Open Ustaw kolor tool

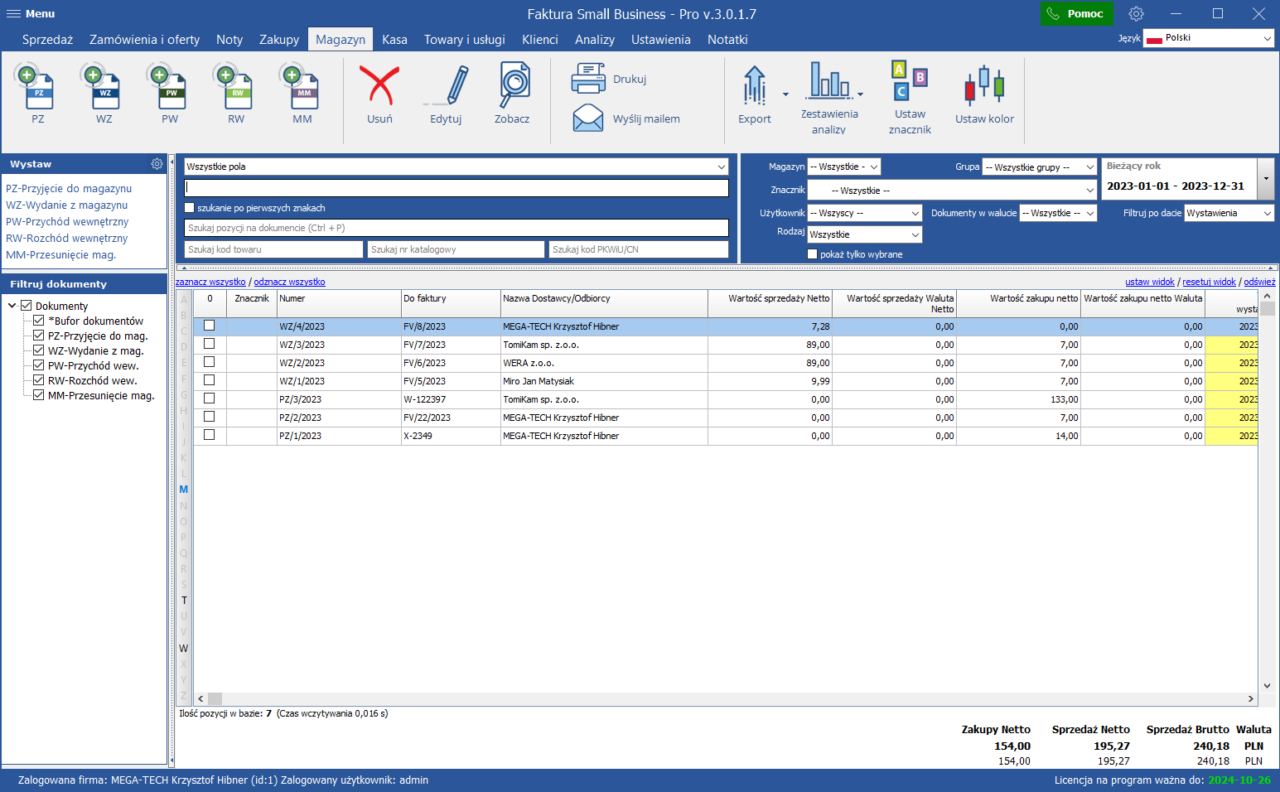coord(984,93)
